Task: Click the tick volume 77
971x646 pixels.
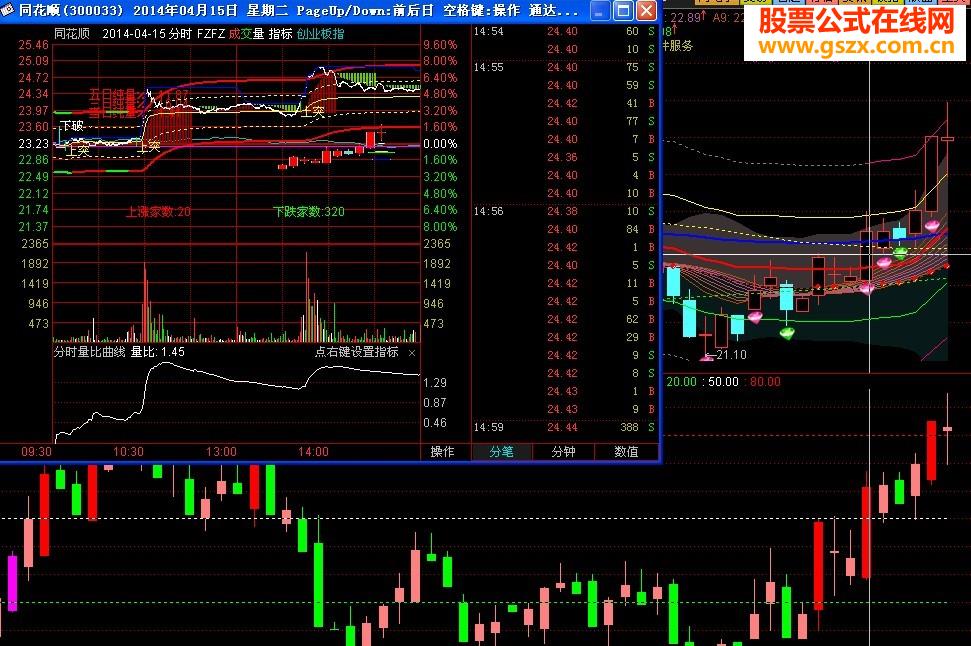Action: pyautogui.click(x=632, y=121)
